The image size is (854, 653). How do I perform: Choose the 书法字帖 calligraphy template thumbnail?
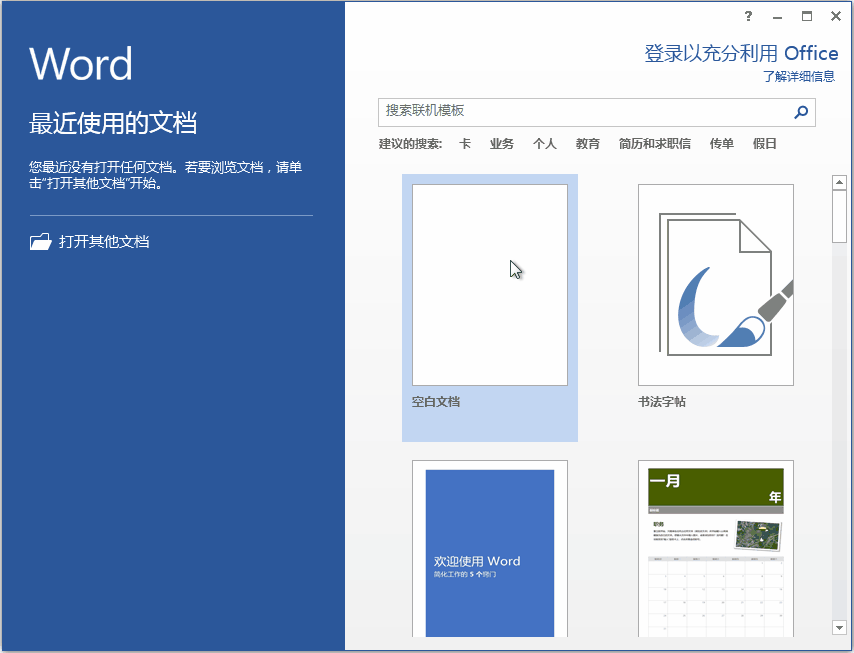[x=716, y=285]
